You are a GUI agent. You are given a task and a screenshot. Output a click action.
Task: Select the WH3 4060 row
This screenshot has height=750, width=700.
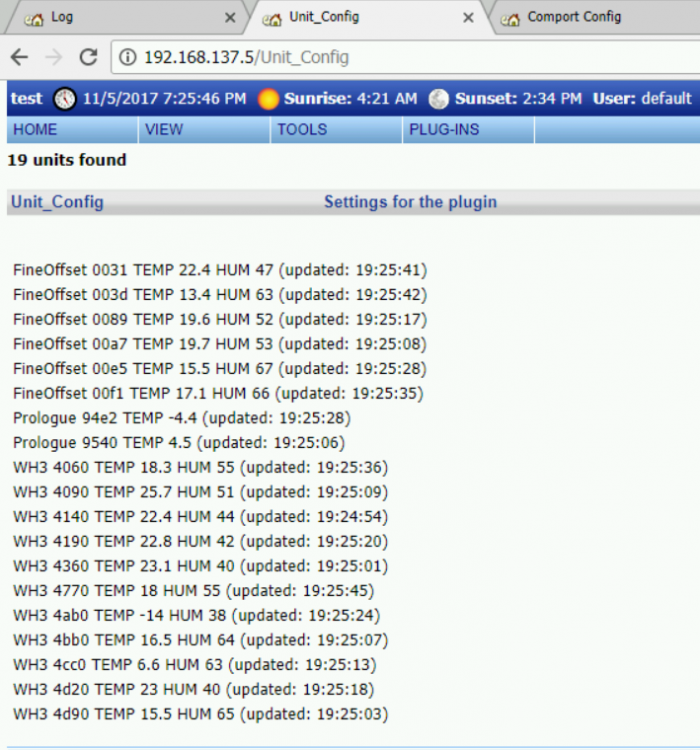point(200,467)
